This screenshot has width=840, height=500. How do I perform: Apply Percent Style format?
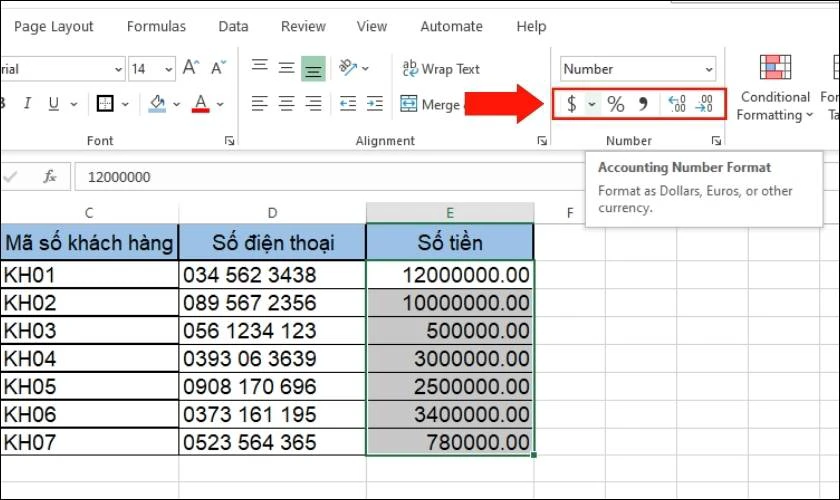point(616,103)
